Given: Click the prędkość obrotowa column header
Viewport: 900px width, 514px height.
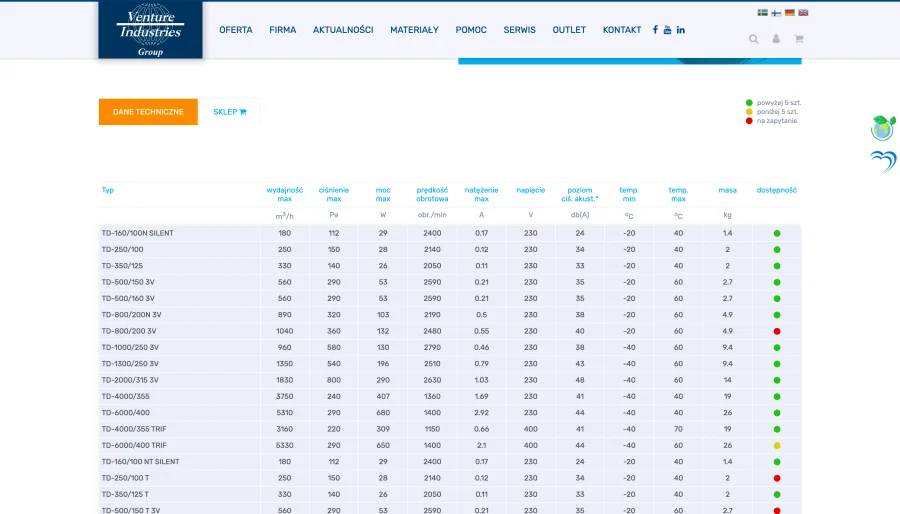Looking at the screenshot, I should click(x=432, y=194).
